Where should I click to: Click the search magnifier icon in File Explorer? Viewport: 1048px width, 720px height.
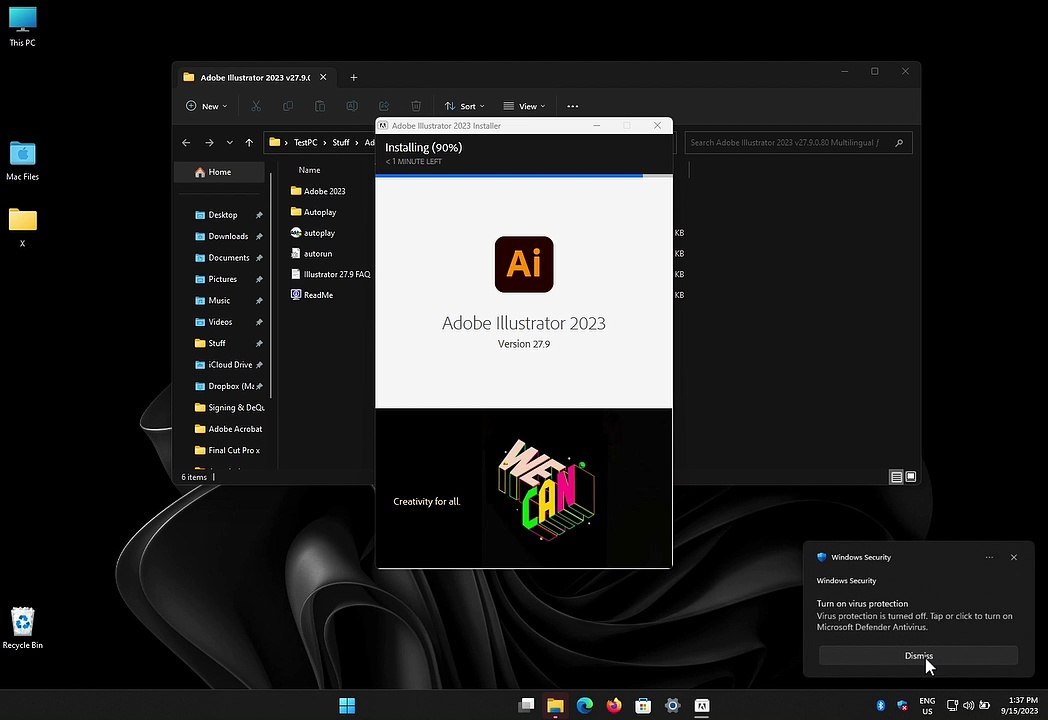899,142
